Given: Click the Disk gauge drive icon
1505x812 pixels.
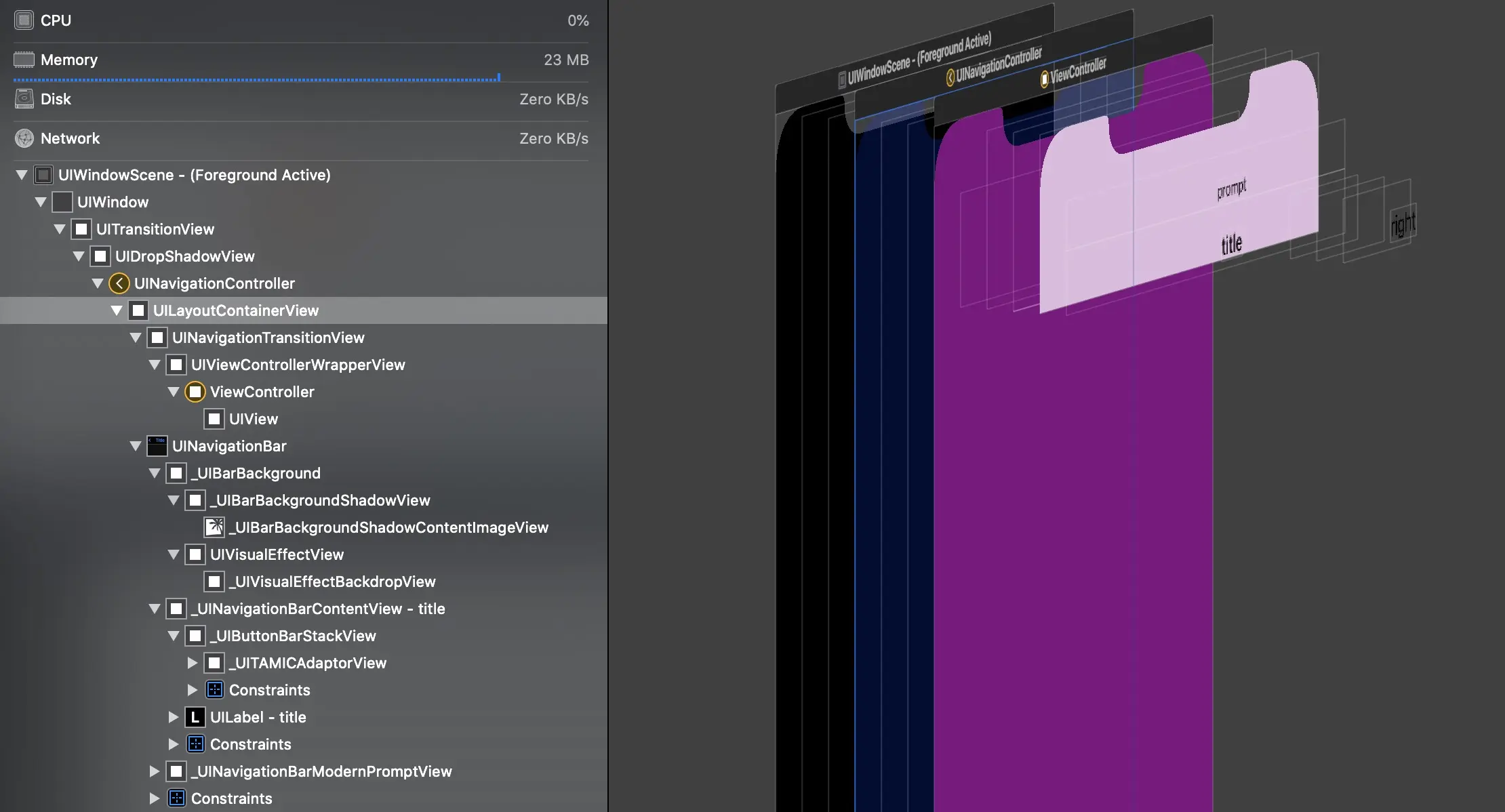Looking at the screenshot, I should (x=24, y=99).
